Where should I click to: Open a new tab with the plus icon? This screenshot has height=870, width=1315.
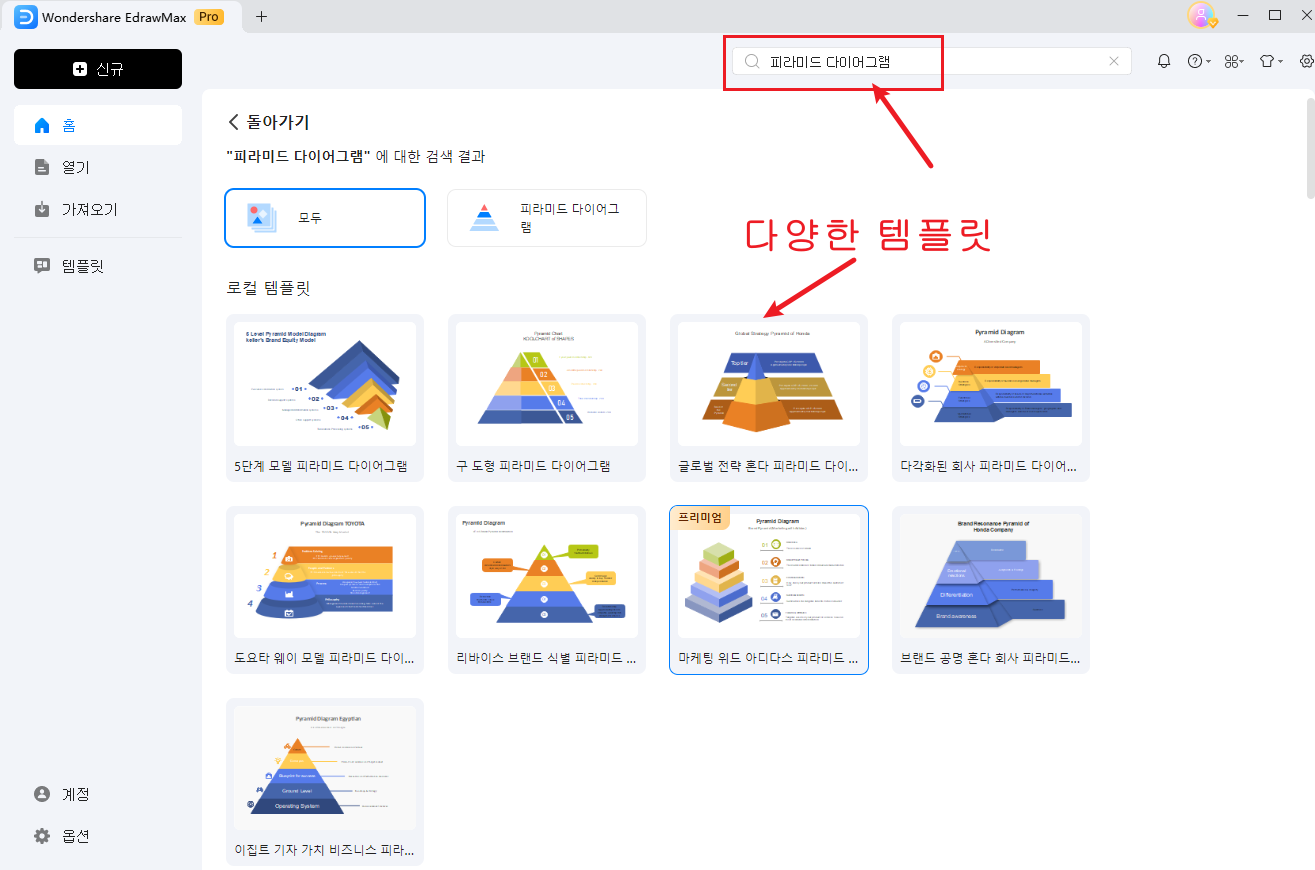tap(262, 16)
